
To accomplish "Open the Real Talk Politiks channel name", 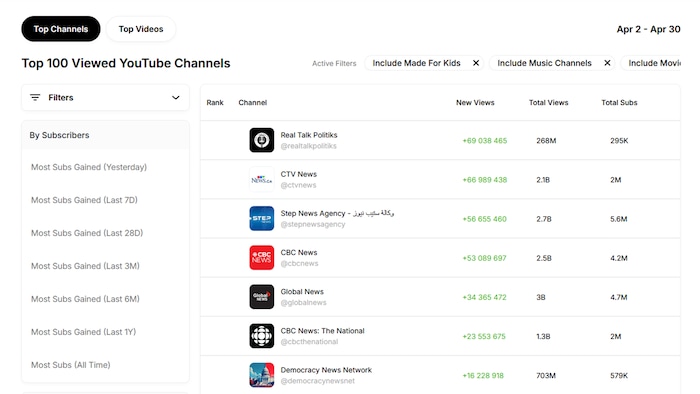I will coord(309,135).
